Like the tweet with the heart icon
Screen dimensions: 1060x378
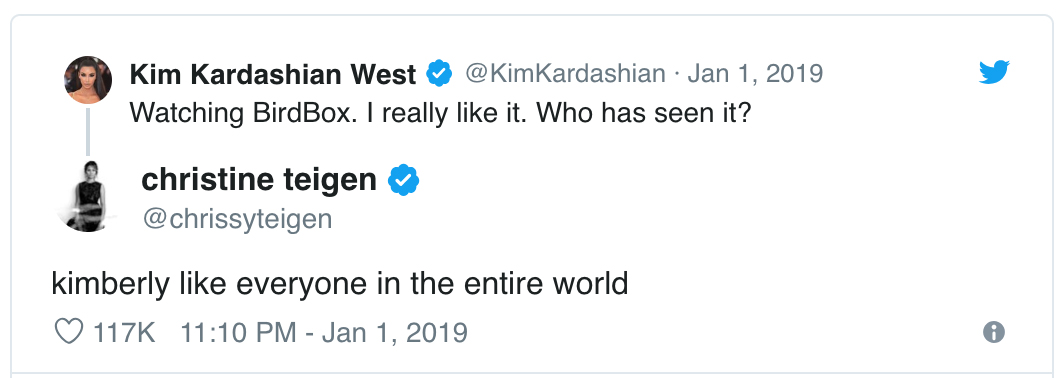coord(68,332)
